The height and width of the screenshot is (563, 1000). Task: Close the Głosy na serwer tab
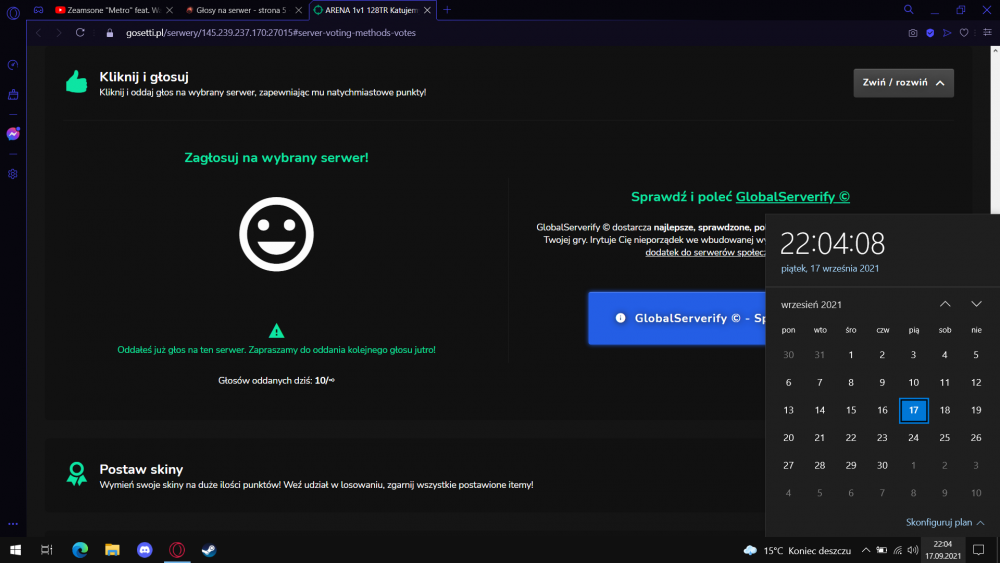[x=298, y=10]
